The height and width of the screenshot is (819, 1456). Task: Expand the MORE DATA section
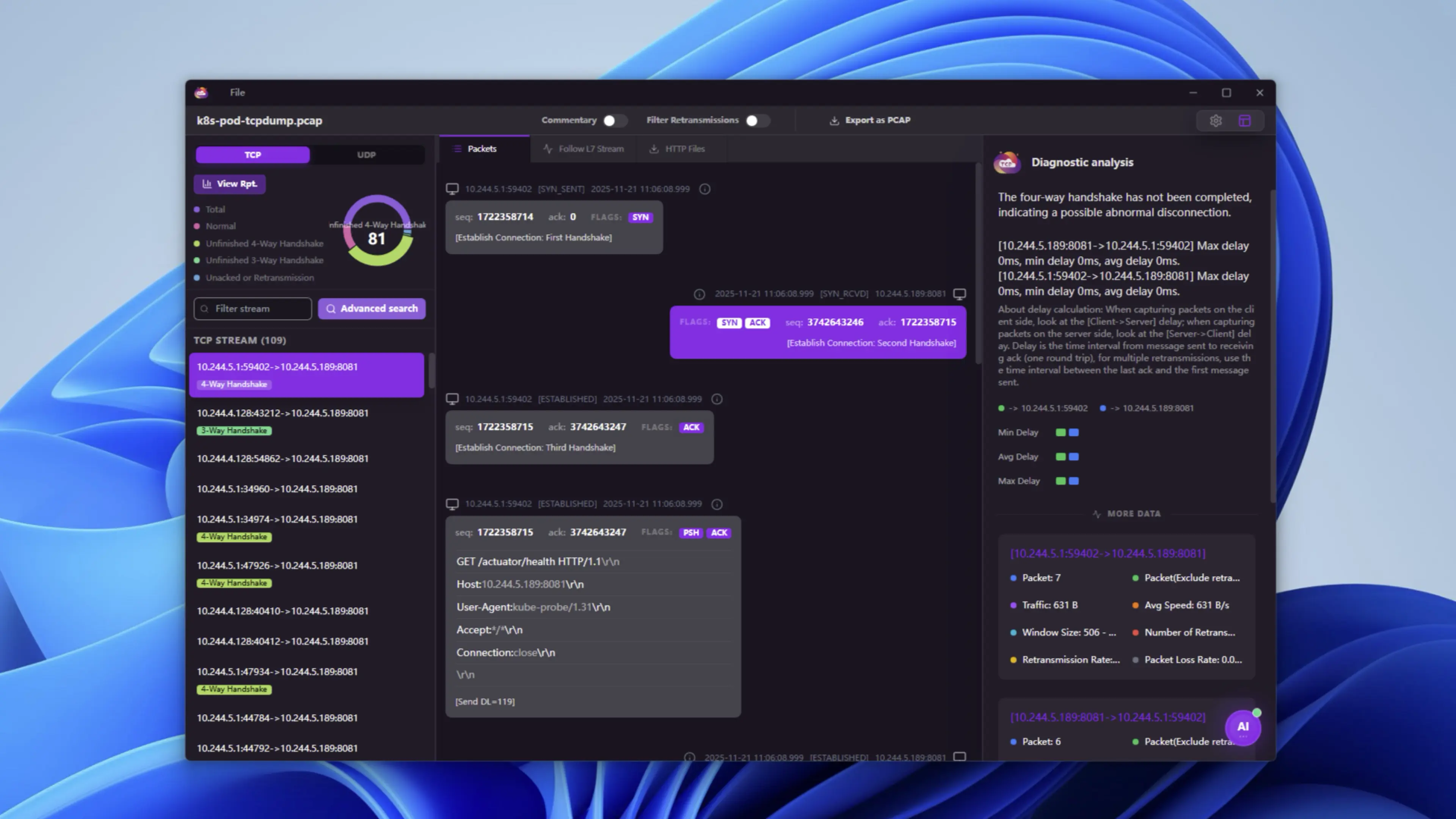click(1127, 514)
